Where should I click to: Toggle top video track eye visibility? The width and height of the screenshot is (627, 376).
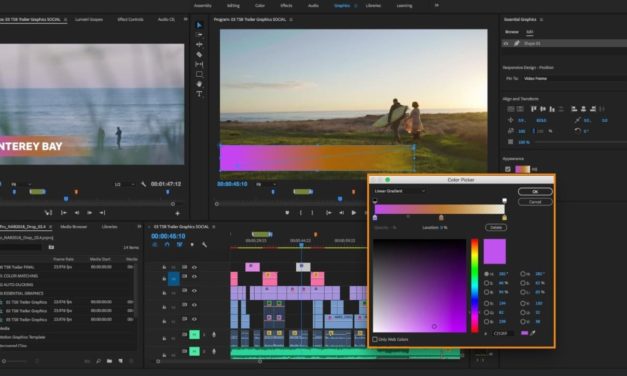tap(194, 267)
